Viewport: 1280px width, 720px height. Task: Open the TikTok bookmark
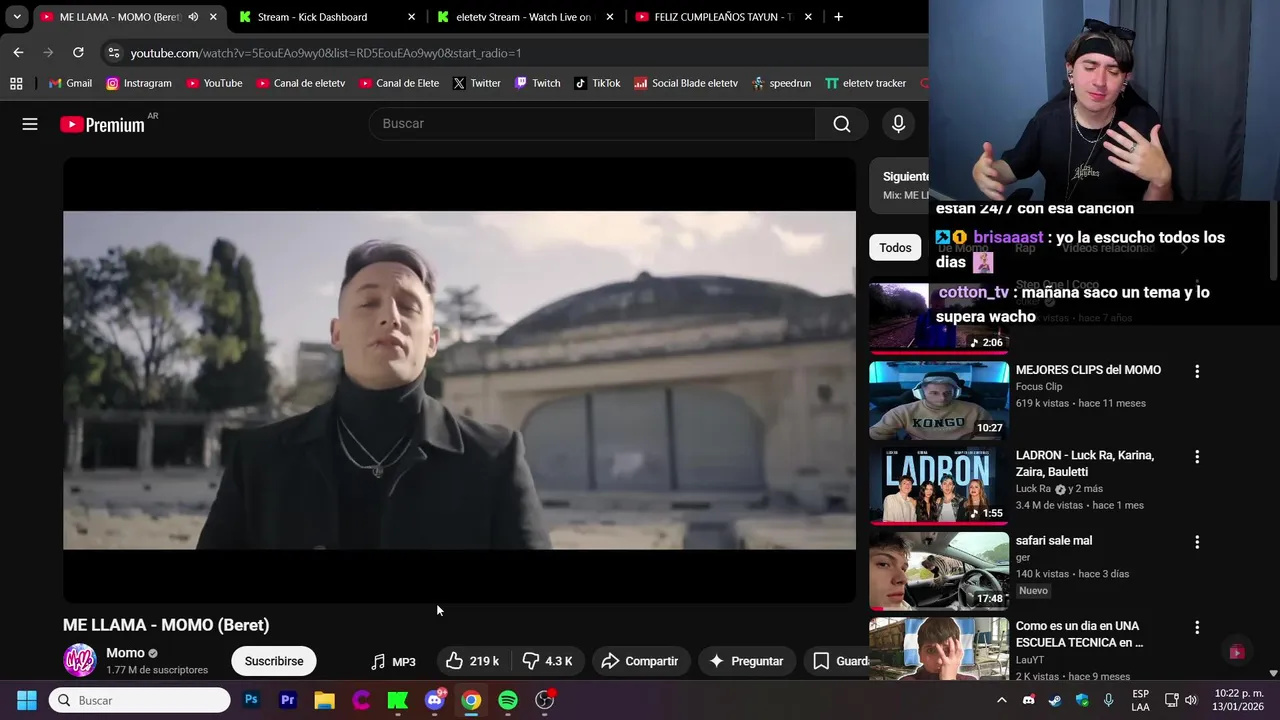(597, 83)
